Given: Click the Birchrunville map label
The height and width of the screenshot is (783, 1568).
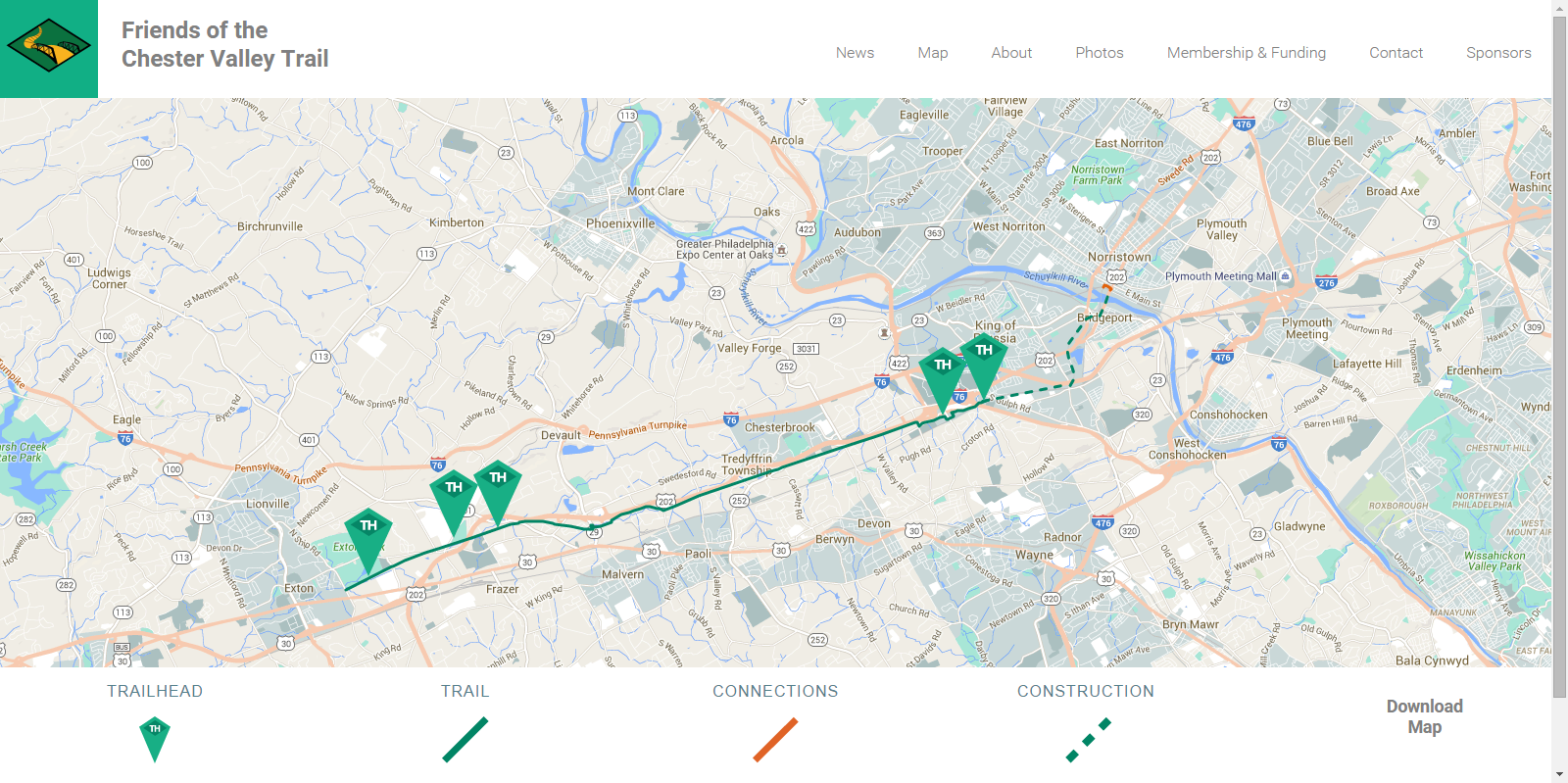Looking at the screenshot, I should click(x=270, y=226).
